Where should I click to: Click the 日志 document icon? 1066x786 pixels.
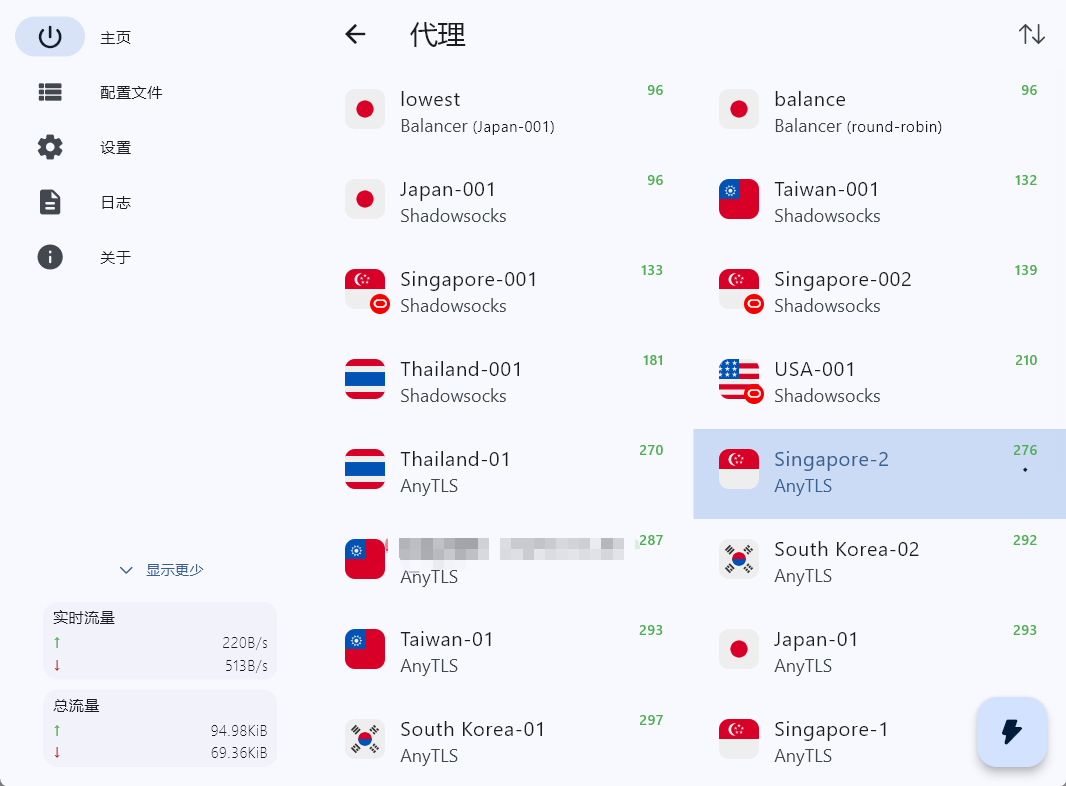pos(50,202)
